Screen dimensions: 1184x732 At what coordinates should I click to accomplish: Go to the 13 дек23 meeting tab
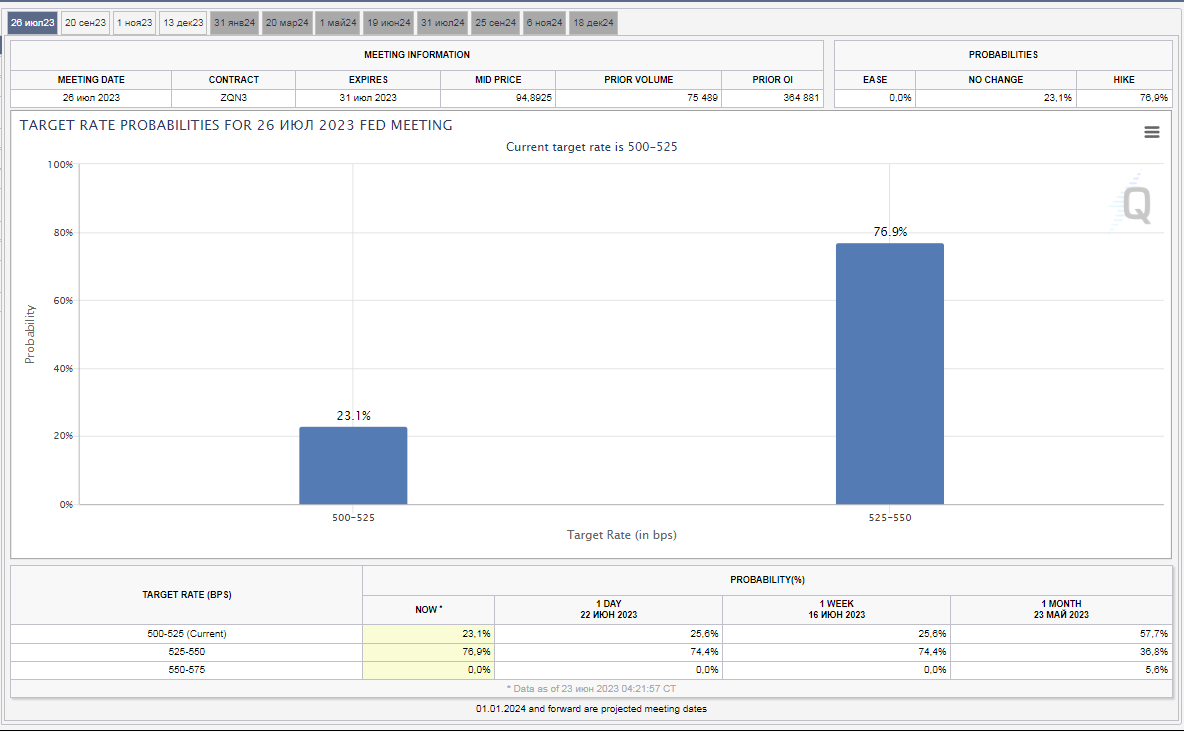click(x=183, y=22)
